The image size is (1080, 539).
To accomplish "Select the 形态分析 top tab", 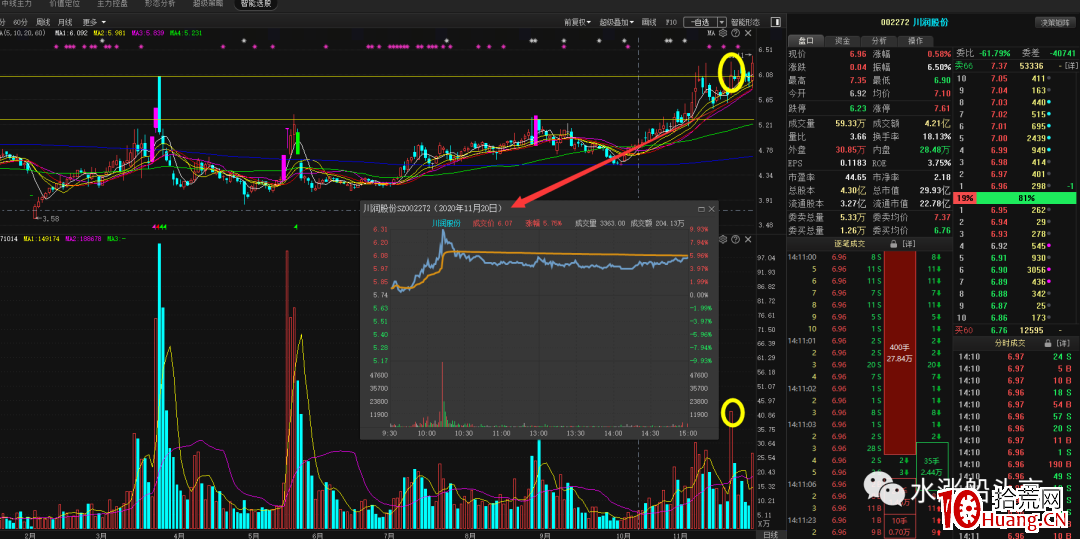I will [160, 4].
